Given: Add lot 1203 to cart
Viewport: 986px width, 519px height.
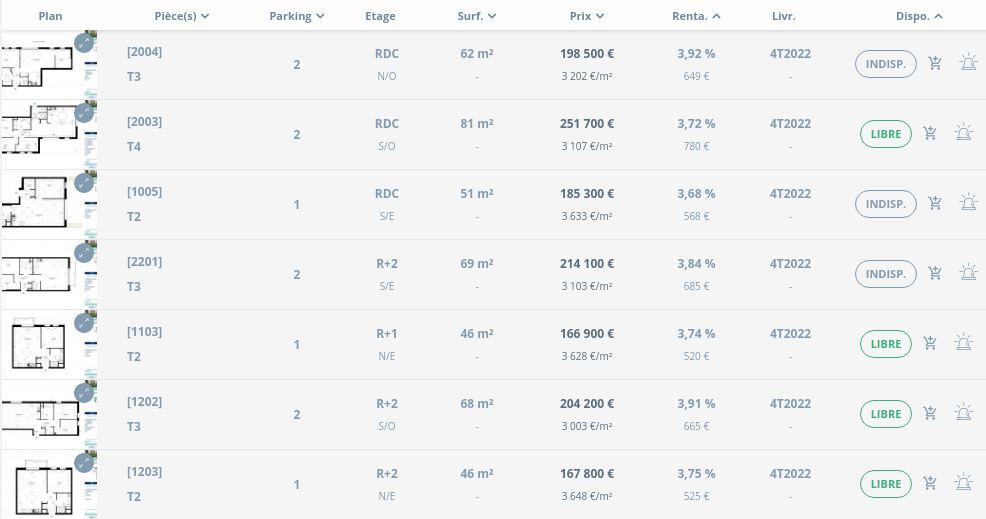Looking at the screenshot, I should tap(930, 484).
